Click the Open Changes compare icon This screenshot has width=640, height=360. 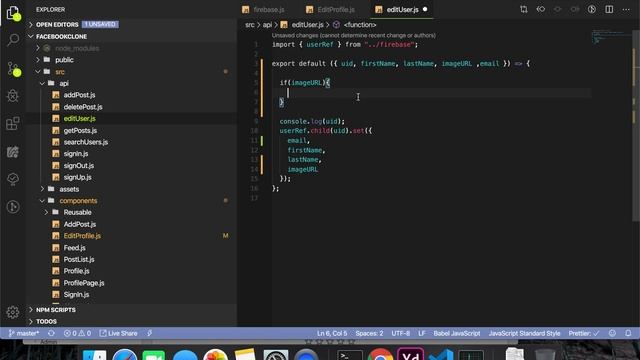pos(524,9)
